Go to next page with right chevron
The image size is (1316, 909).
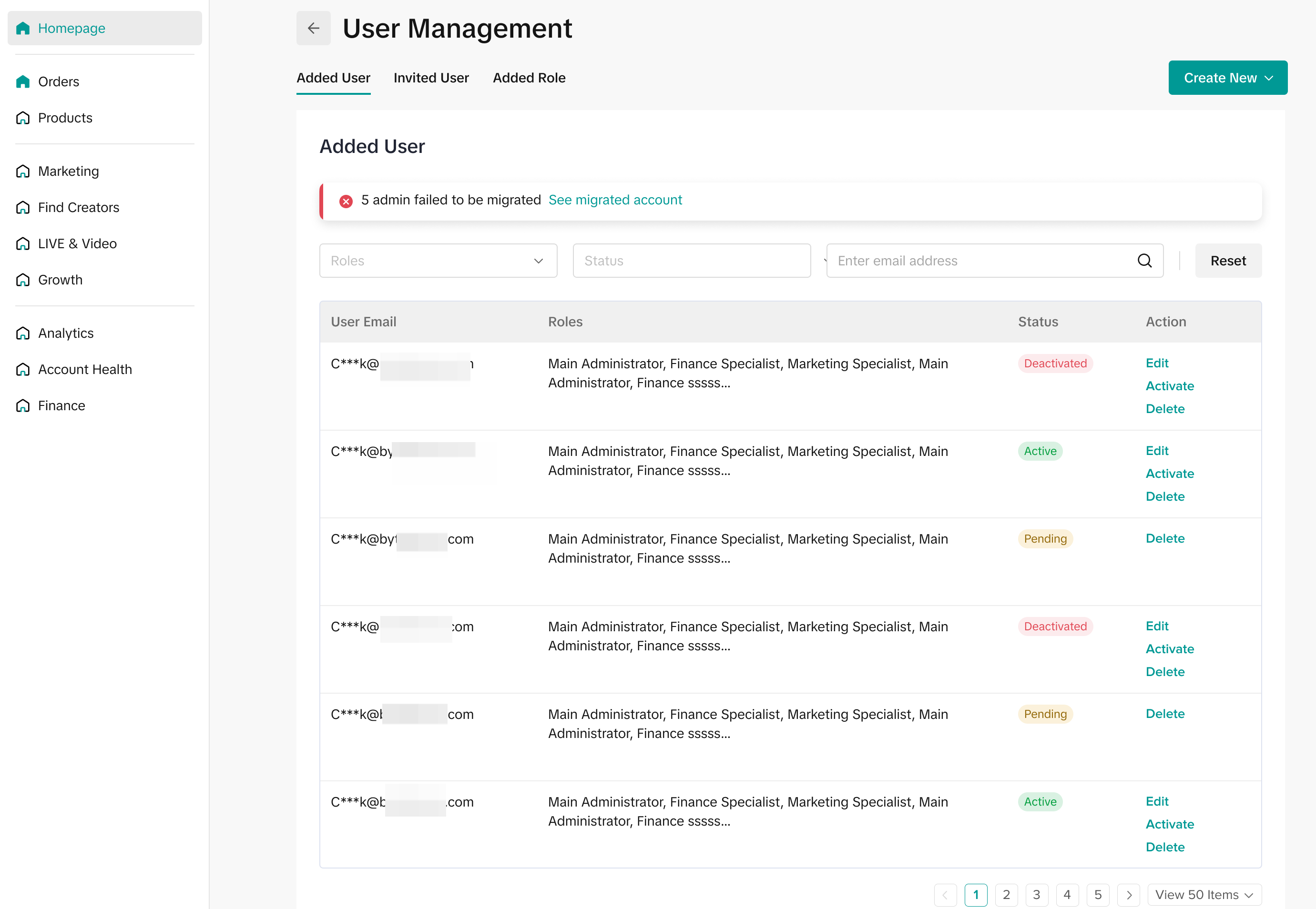coord(1128,895)
